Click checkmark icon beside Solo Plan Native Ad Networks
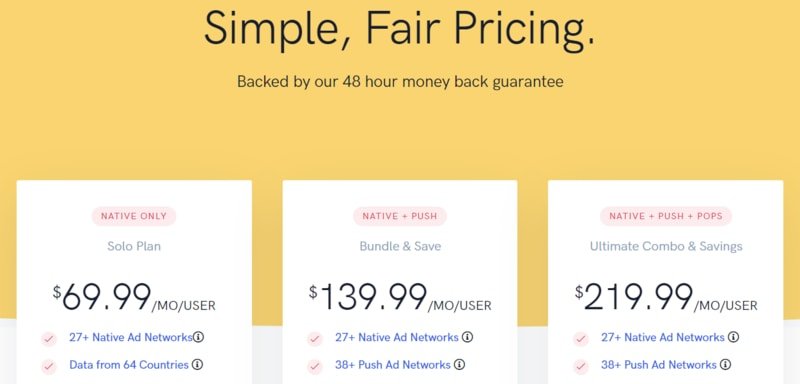This screenshot has width=800, height=384. click(x=49, y=339)
